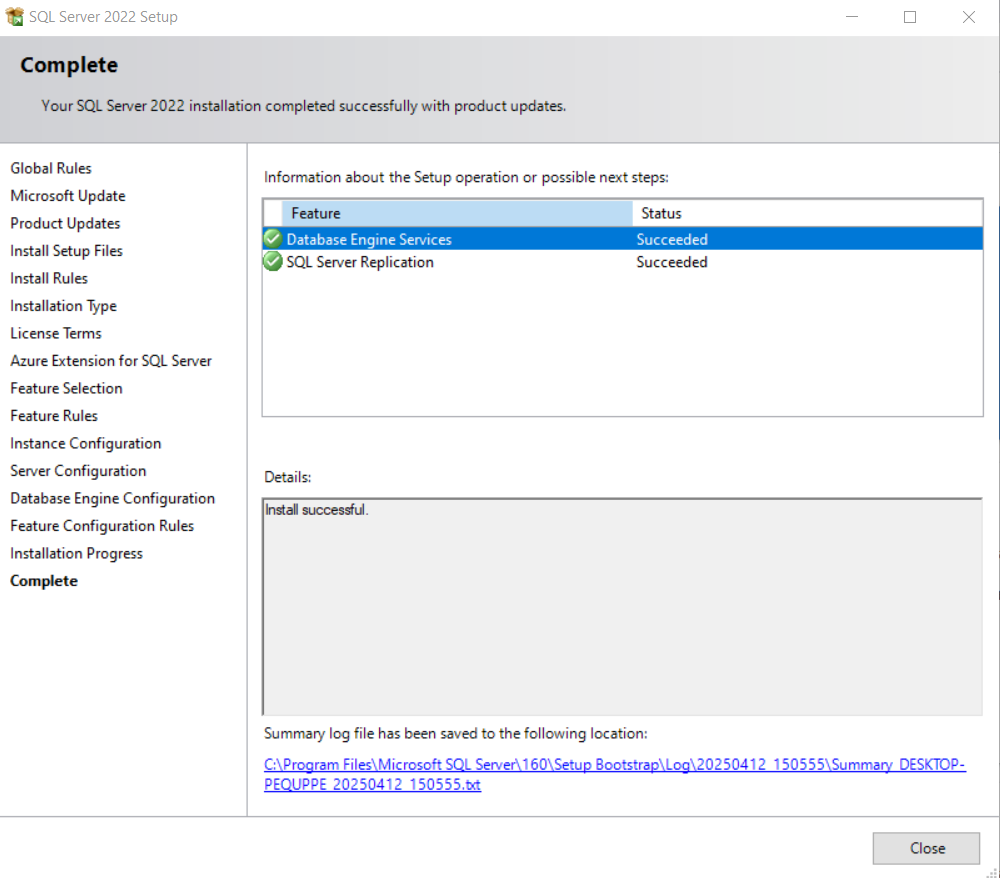The height and width of the screenshot is (878, 1000).
Task: Select the SQL Server Replication row
Action: 622,262
